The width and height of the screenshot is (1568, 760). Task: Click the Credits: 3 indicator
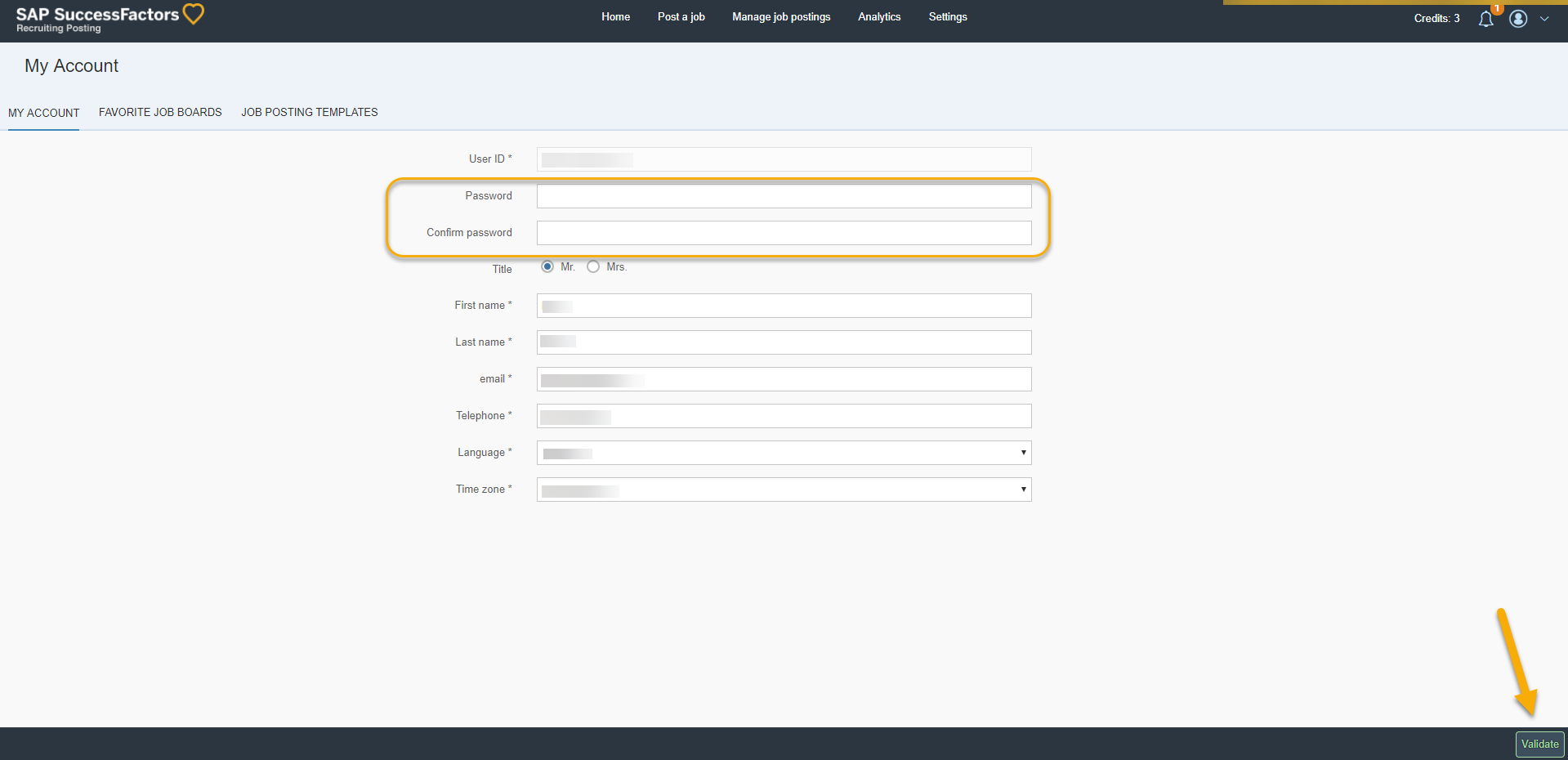tap(1436, 18)
